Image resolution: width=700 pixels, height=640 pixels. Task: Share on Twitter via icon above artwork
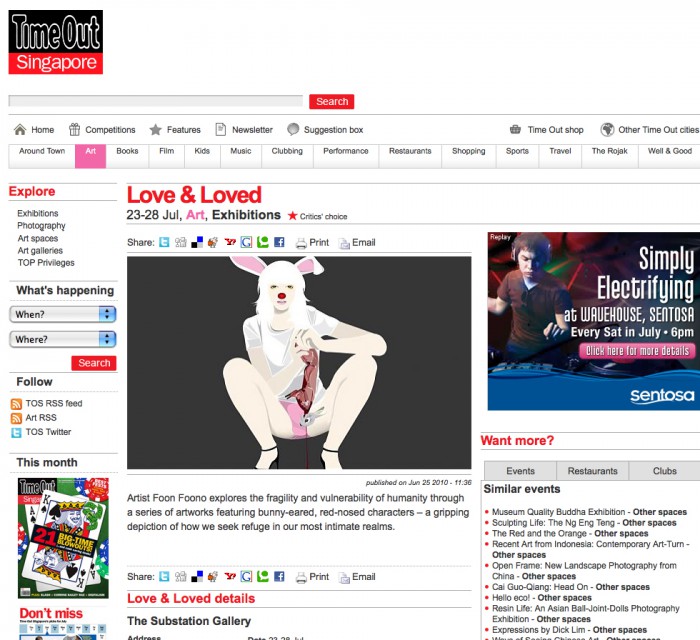(x=165, y=242)
